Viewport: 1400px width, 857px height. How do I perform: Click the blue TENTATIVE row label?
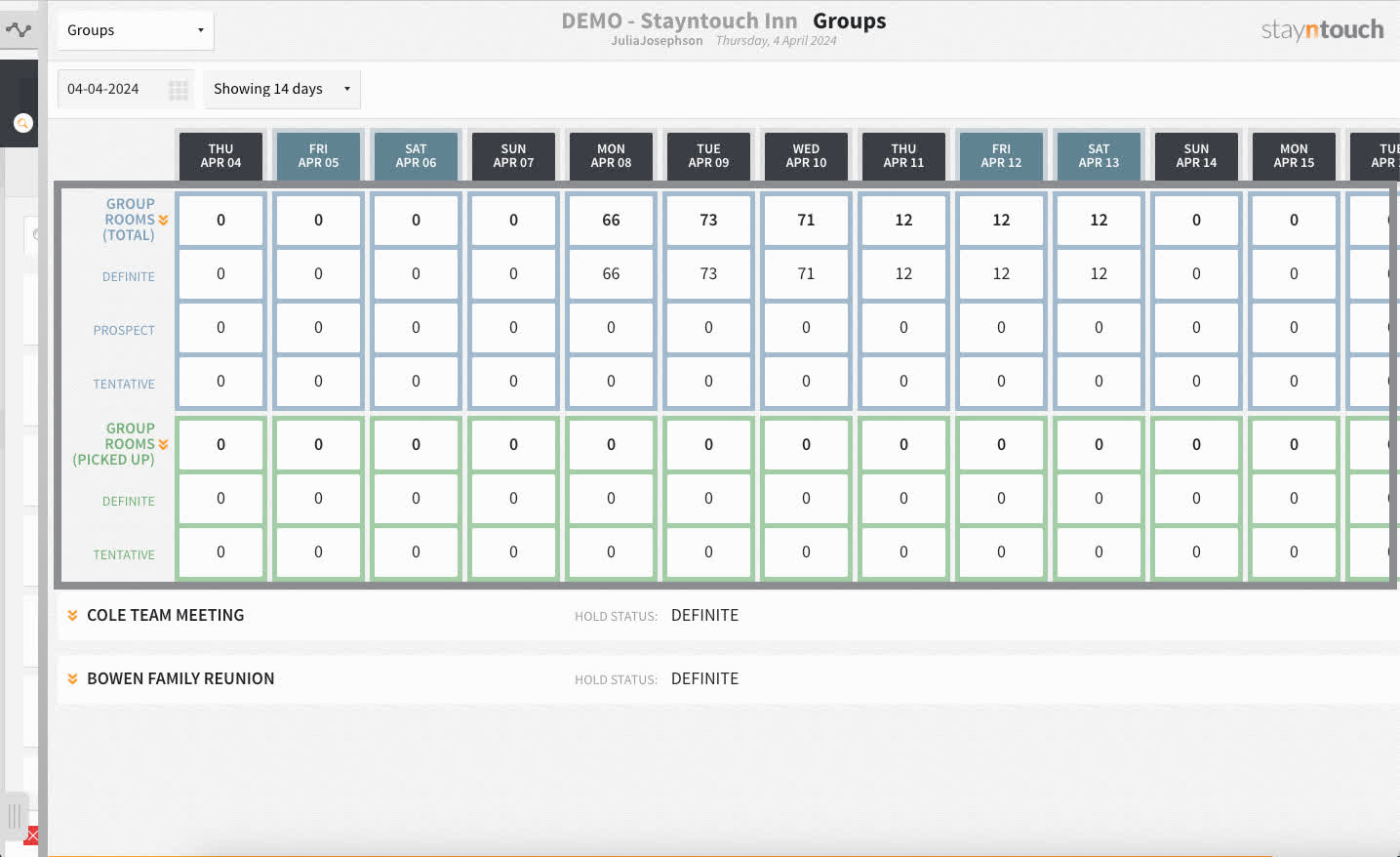tap(124, 385)
